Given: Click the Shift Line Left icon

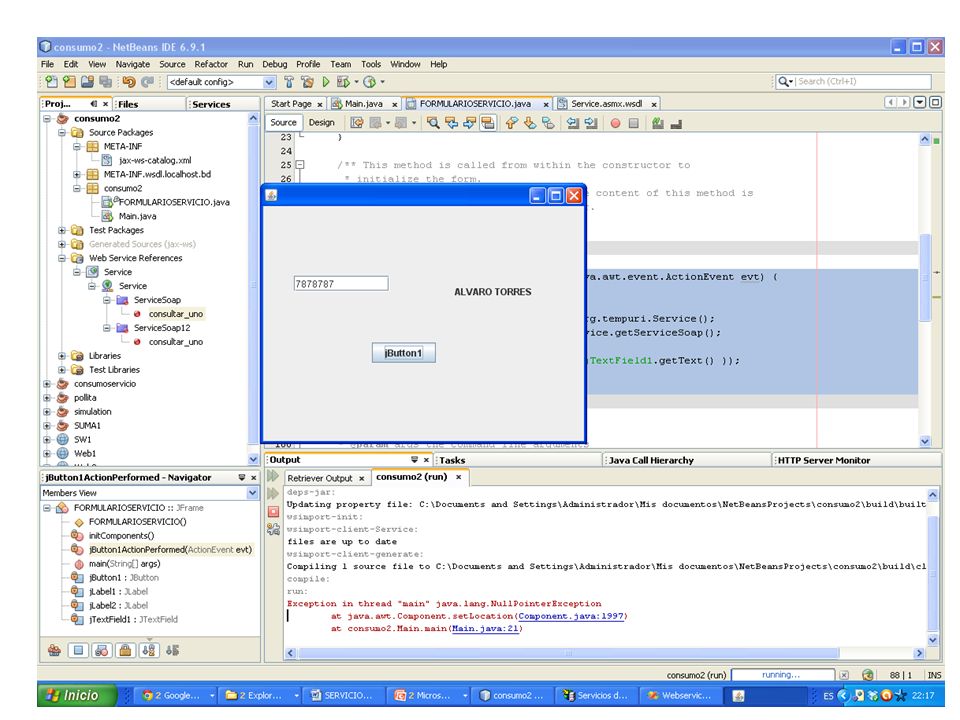Looking at the screenshot, I should [x=572, y=123].
